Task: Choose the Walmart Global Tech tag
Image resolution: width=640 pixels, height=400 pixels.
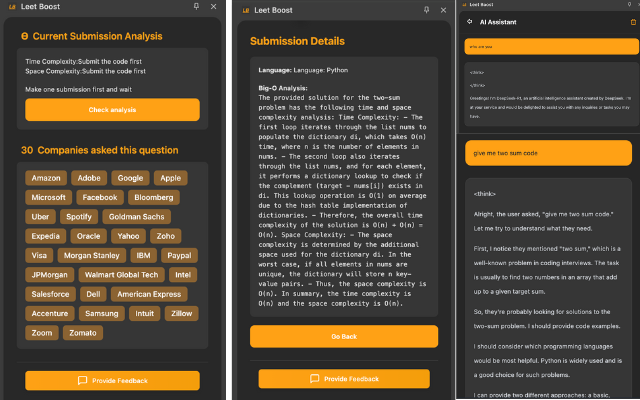Action: (x=121, y=273)
